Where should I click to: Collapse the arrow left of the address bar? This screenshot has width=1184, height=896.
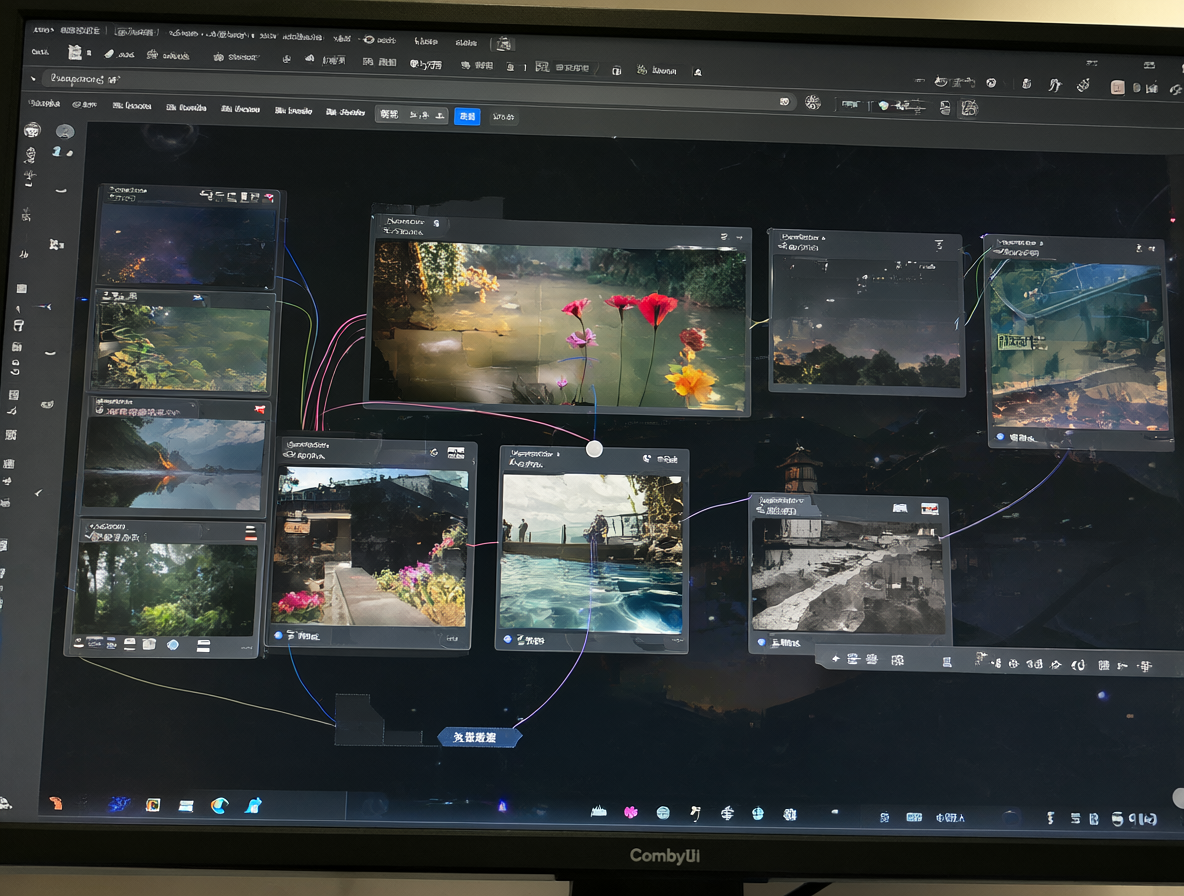coord(33,78)
